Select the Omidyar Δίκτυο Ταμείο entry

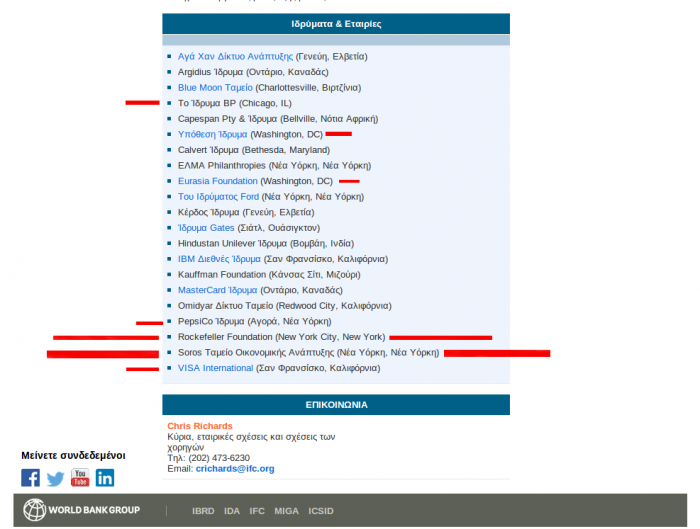point(285,306)
